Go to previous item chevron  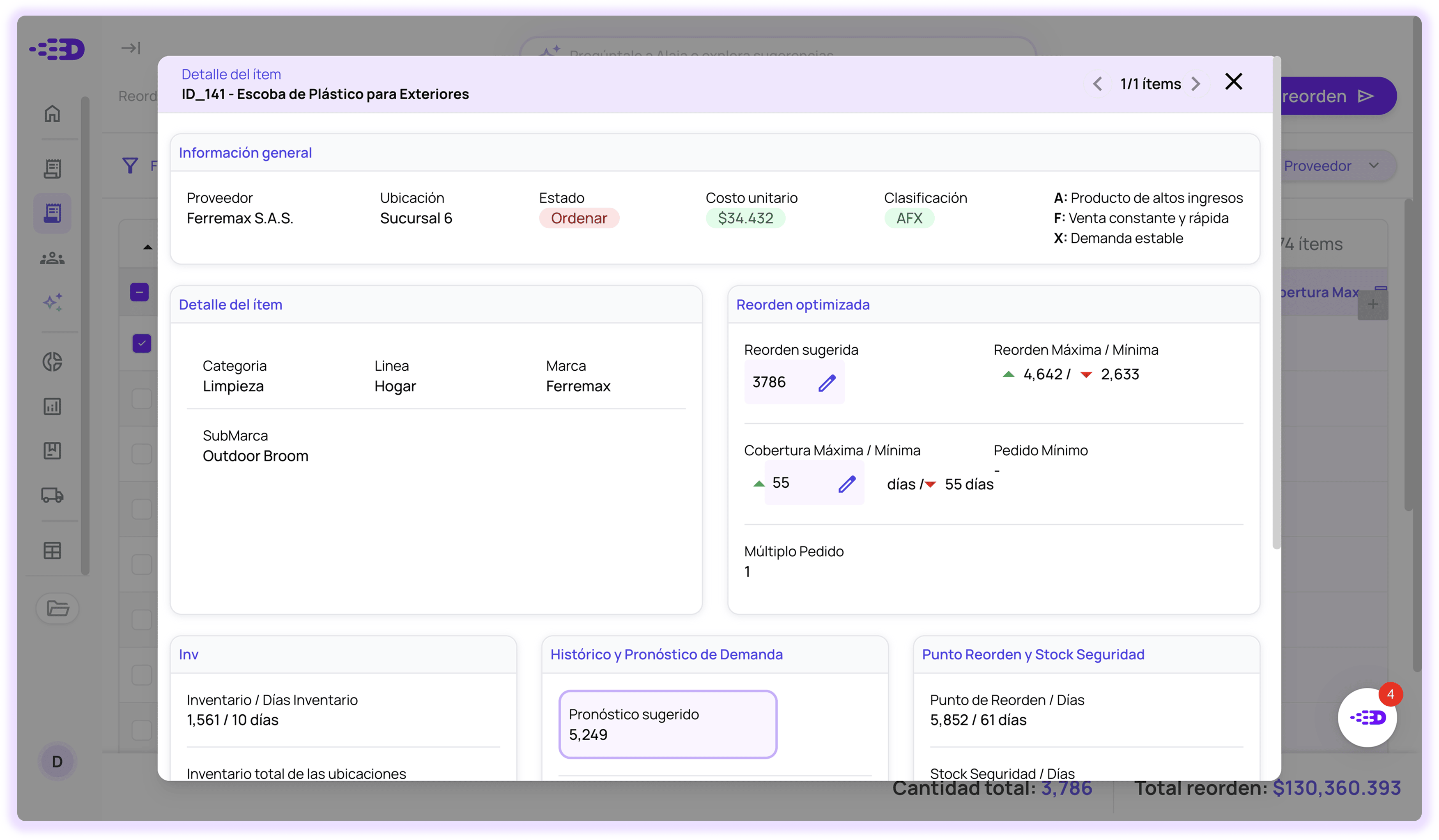1097,84
